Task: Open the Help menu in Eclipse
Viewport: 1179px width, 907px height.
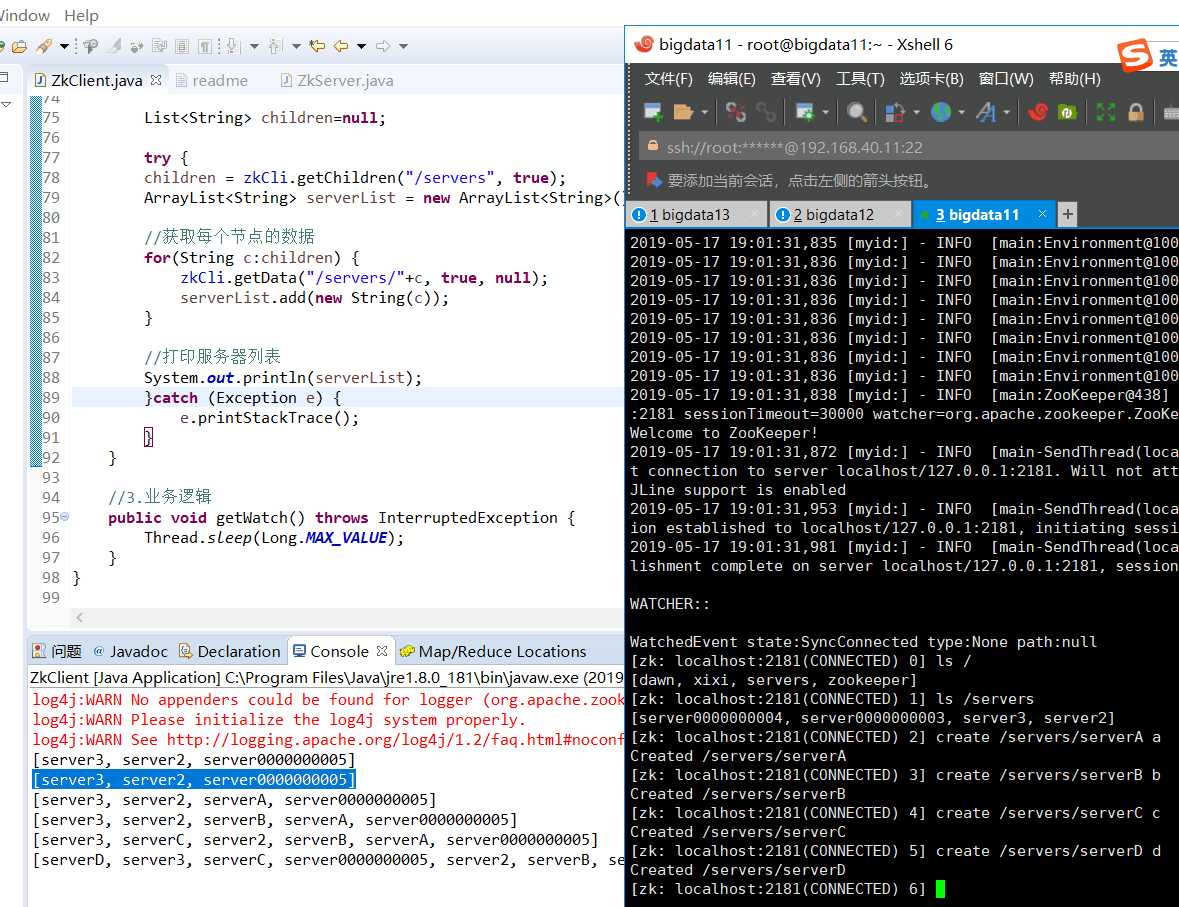Action: 81,16
